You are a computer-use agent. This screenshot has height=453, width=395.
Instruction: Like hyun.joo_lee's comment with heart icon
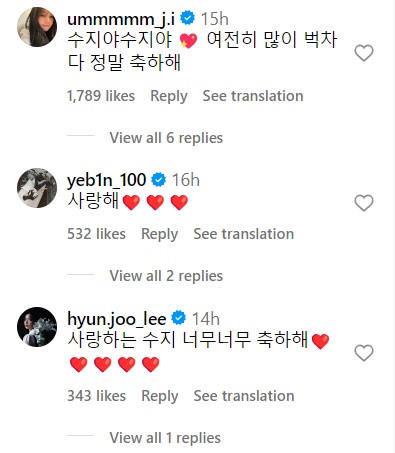coord(364,353)
